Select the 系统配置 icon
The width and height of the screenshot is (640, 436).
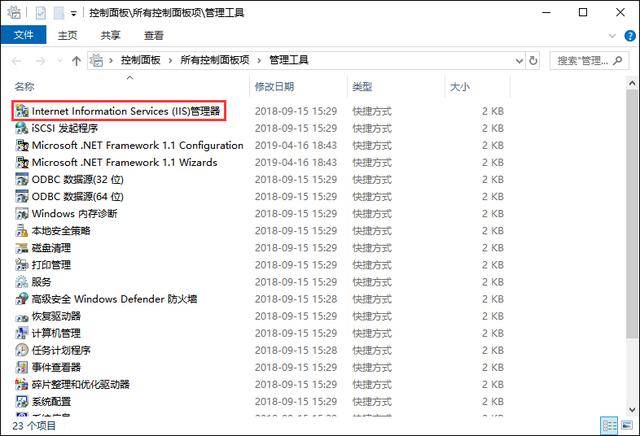[x=22, y=401]
